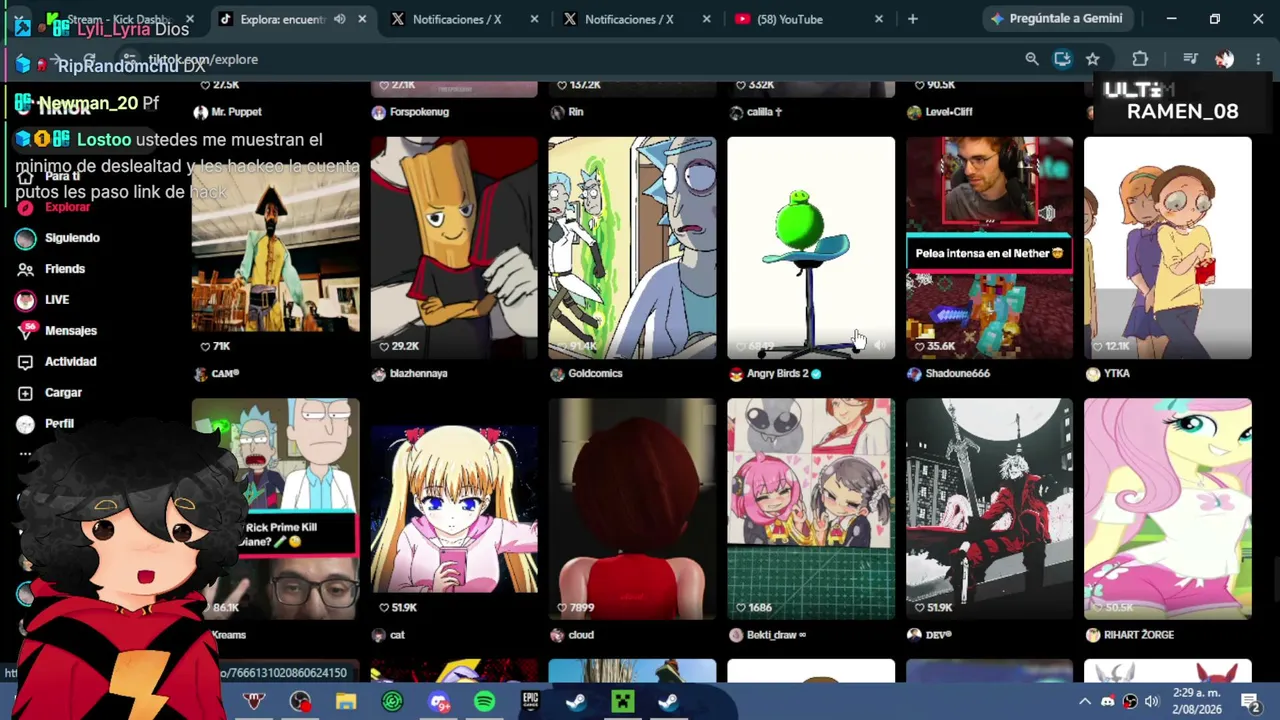
Task: Open the Friends people icon
Action: tap(25, 269)
